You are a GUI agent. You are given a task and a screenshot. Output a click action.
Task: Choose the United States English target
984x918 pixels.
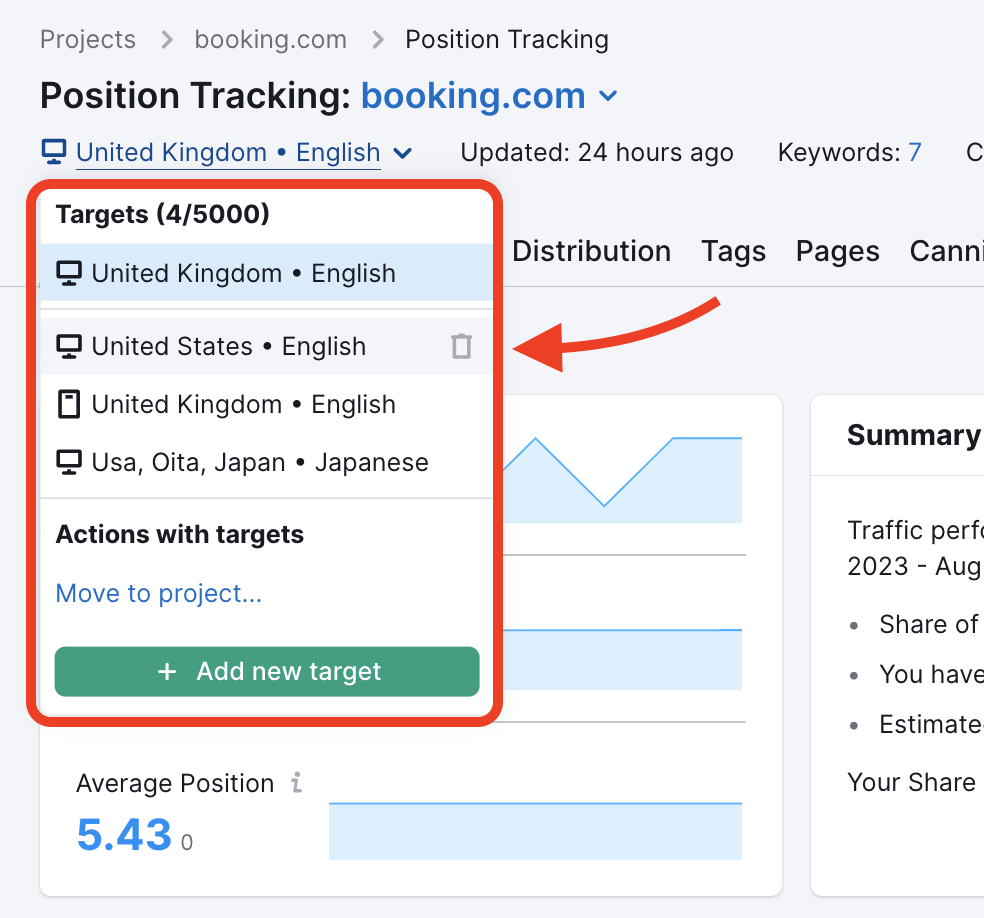267,346
